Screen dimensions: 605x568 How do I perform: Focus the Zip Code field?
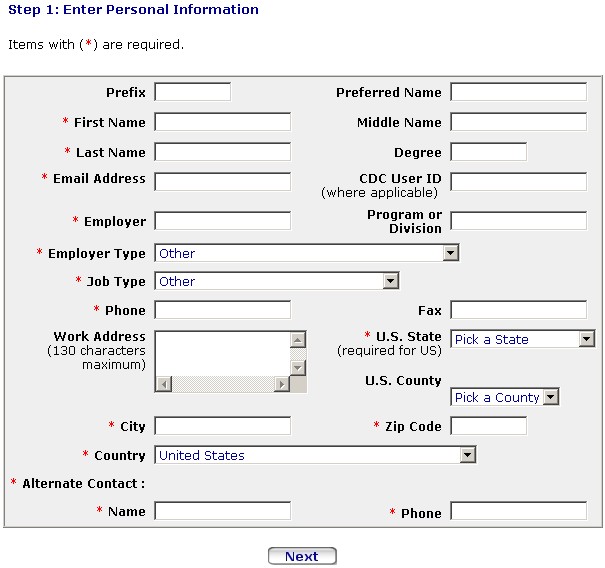click(x=488, y=426)
